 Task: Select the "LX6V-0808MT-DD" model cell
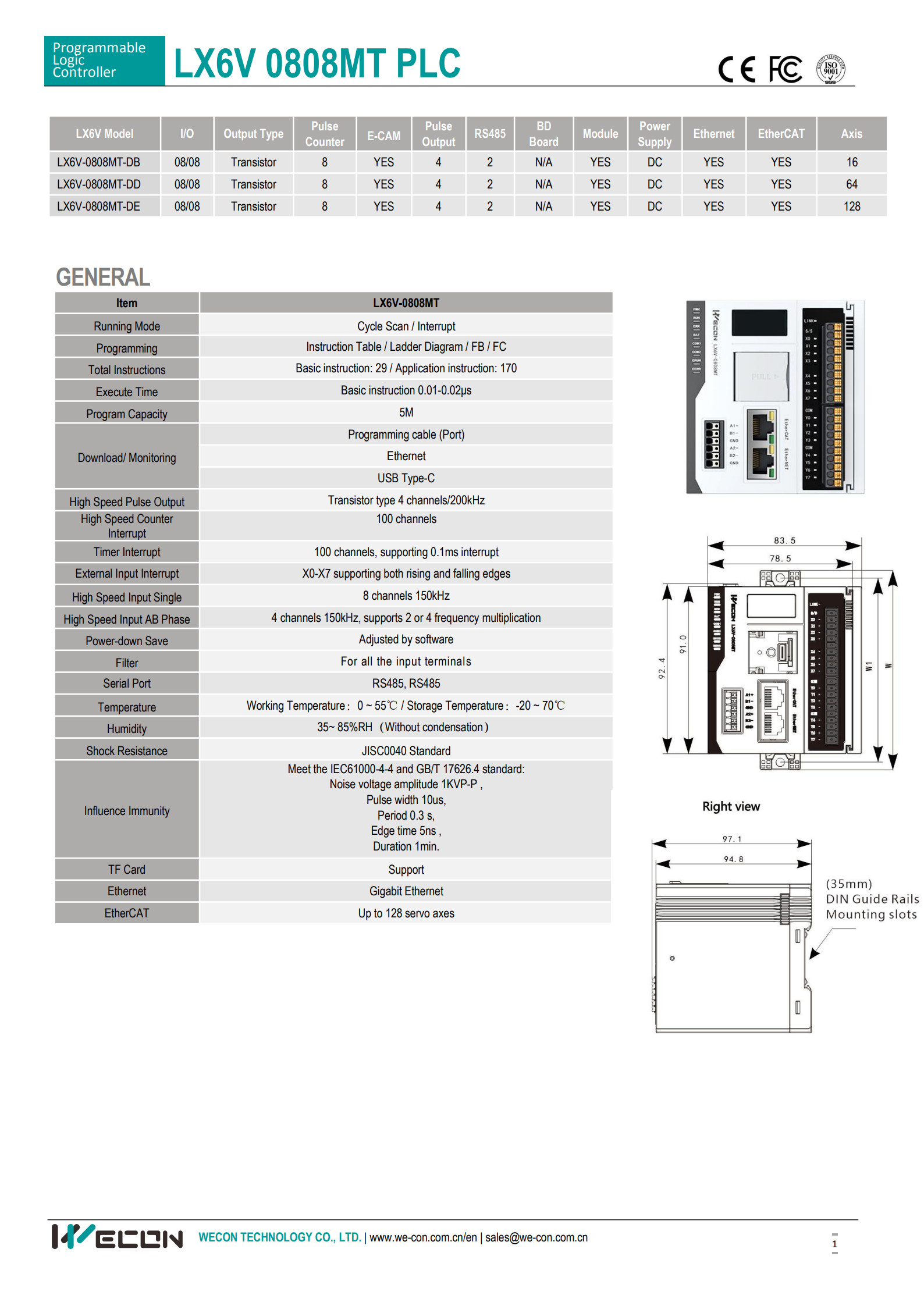click(105, 184)
